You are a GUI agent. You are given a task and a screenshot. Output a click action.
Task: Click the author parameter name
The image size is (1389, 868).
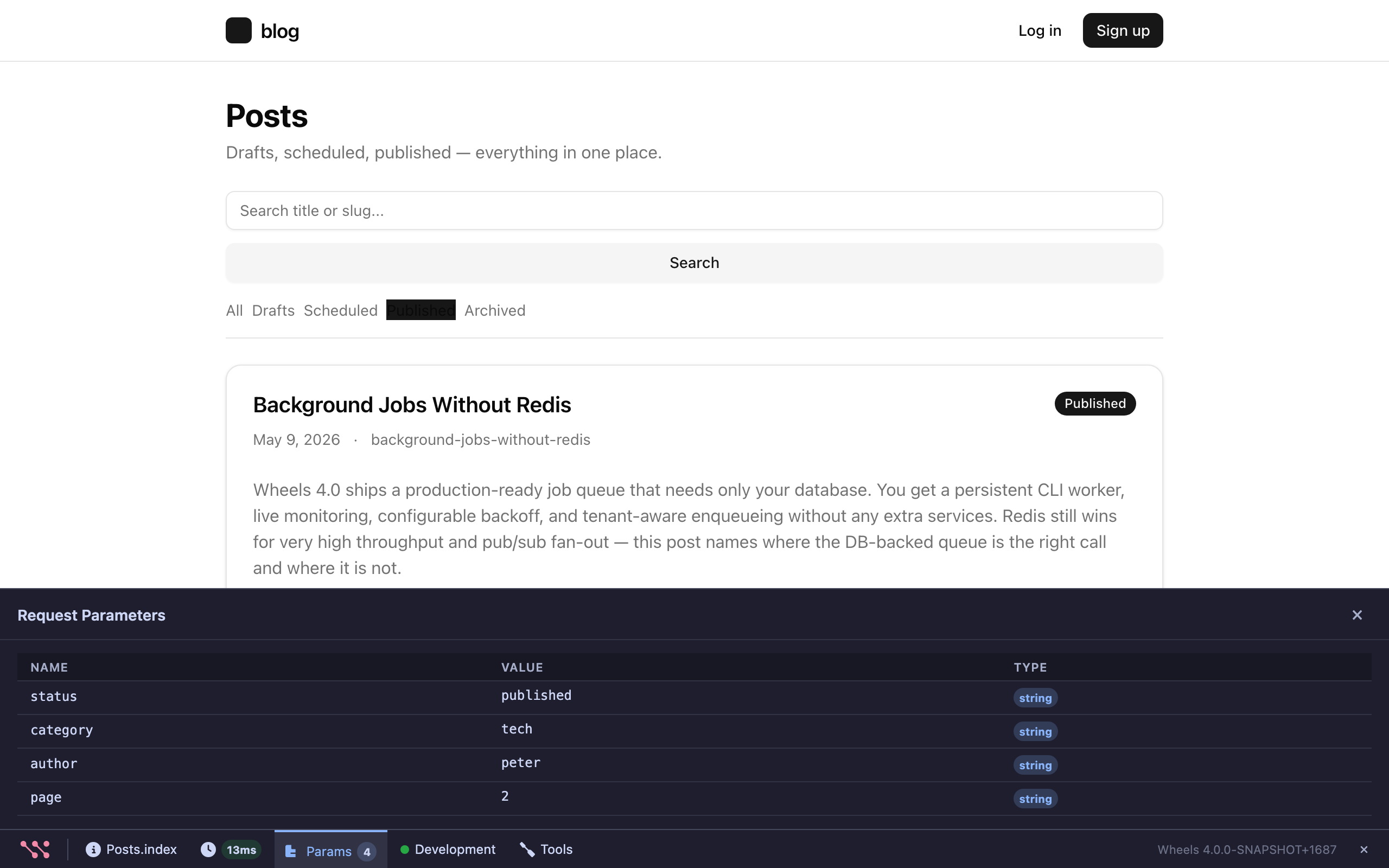pyautogui.click(x=53, y=763)
